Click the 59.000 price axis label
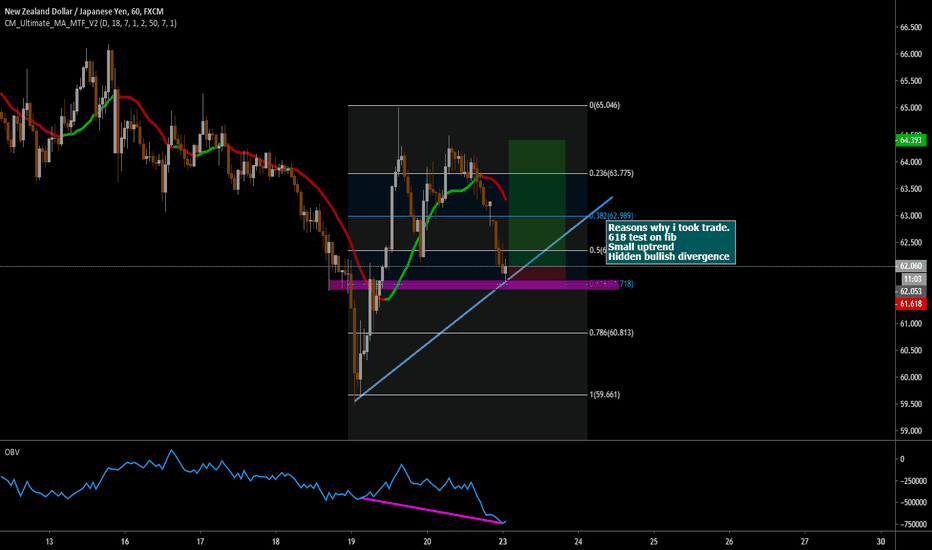 point(911,431)
